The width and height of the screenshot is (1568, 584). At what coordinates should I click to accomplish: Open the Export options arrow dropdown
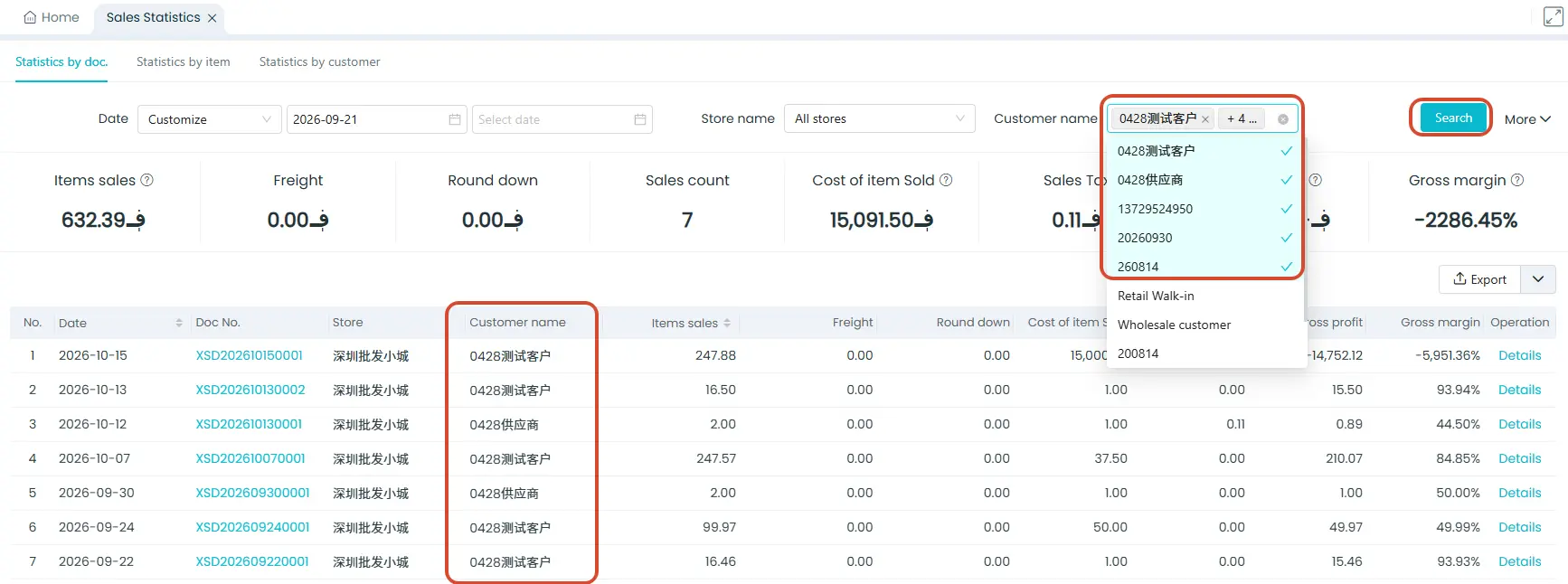coord(1538,279)
